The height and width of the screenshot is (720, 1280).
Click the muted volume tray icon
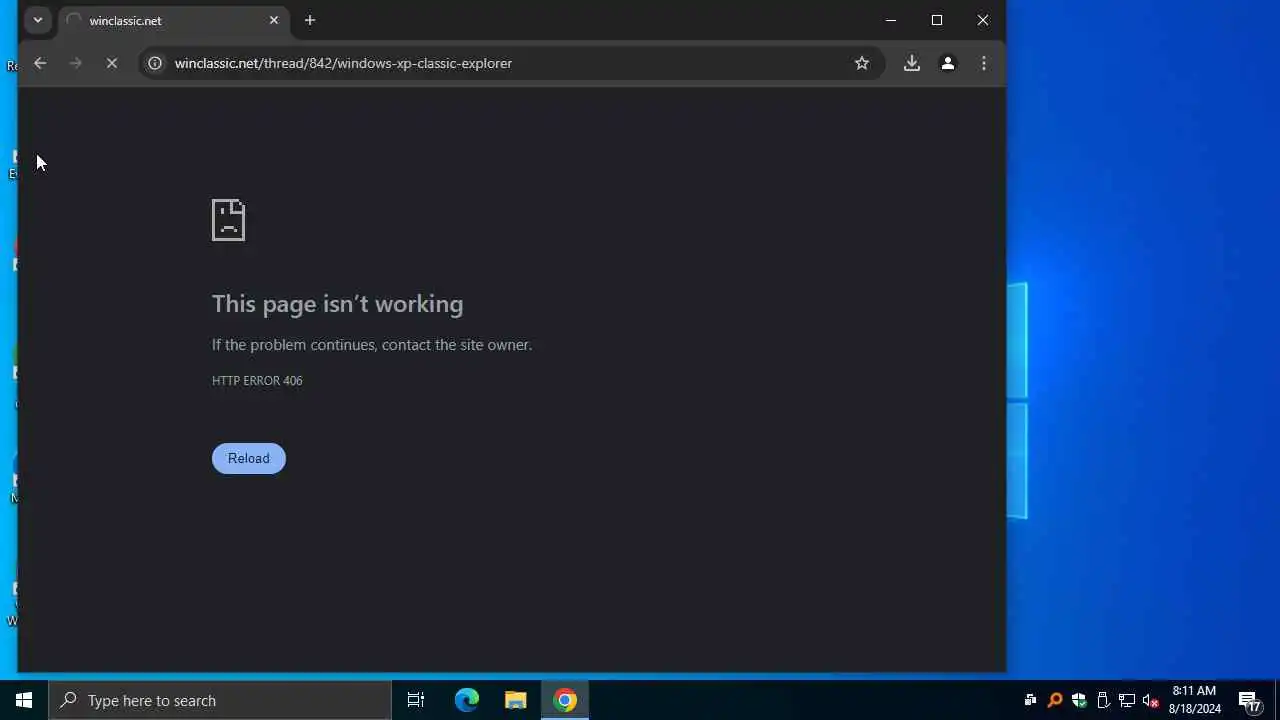[1151, 700]
